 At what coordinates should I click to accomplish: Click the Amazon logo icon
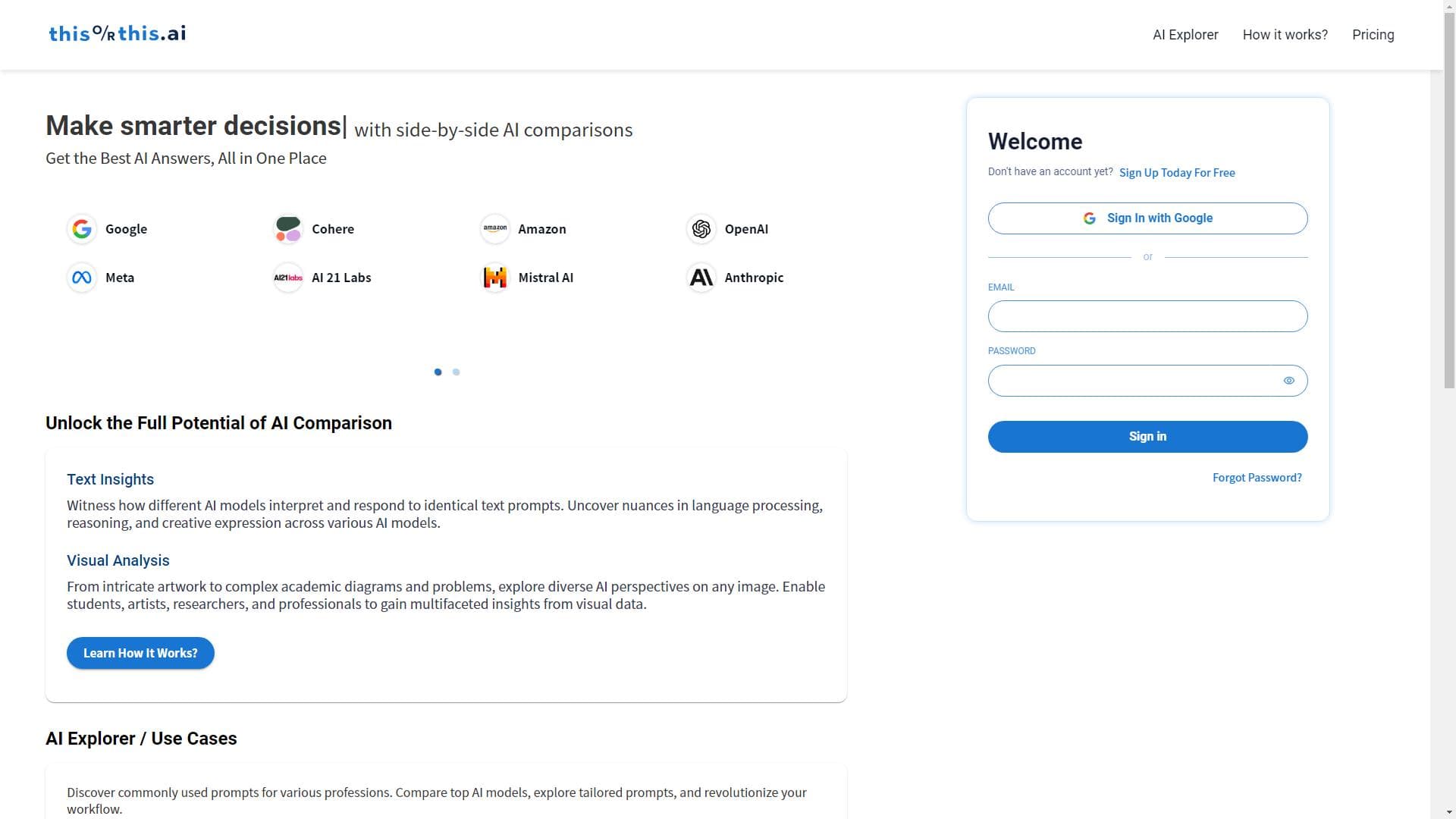pos(495,229)
